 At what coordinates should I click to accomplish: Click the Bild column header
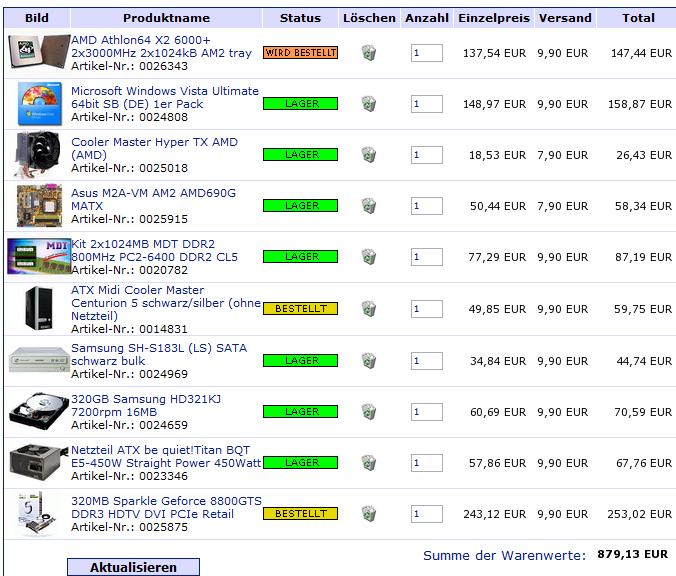point(37,18)
